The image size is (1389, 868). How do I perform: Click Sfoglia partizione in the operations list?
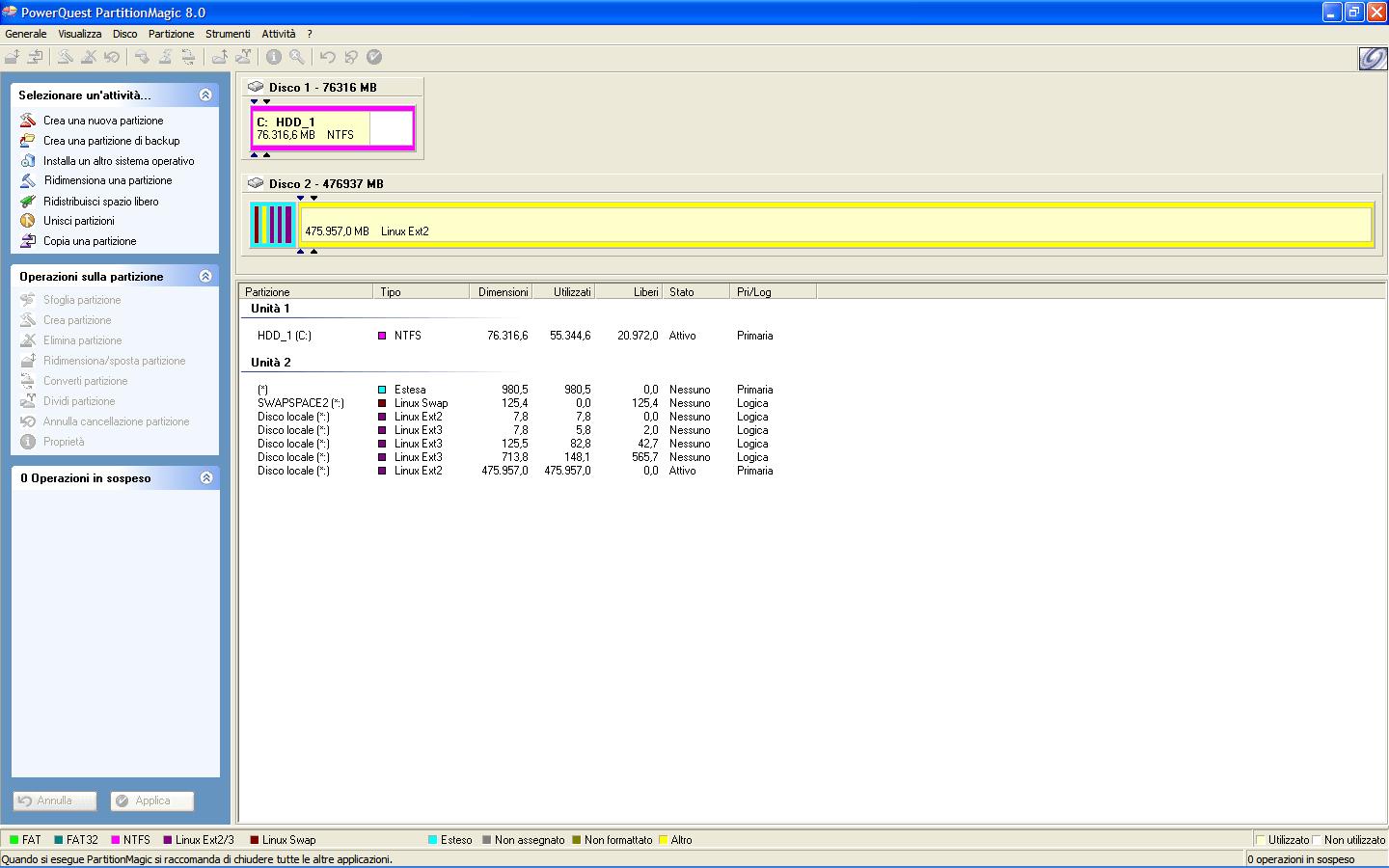coord(82,300)
